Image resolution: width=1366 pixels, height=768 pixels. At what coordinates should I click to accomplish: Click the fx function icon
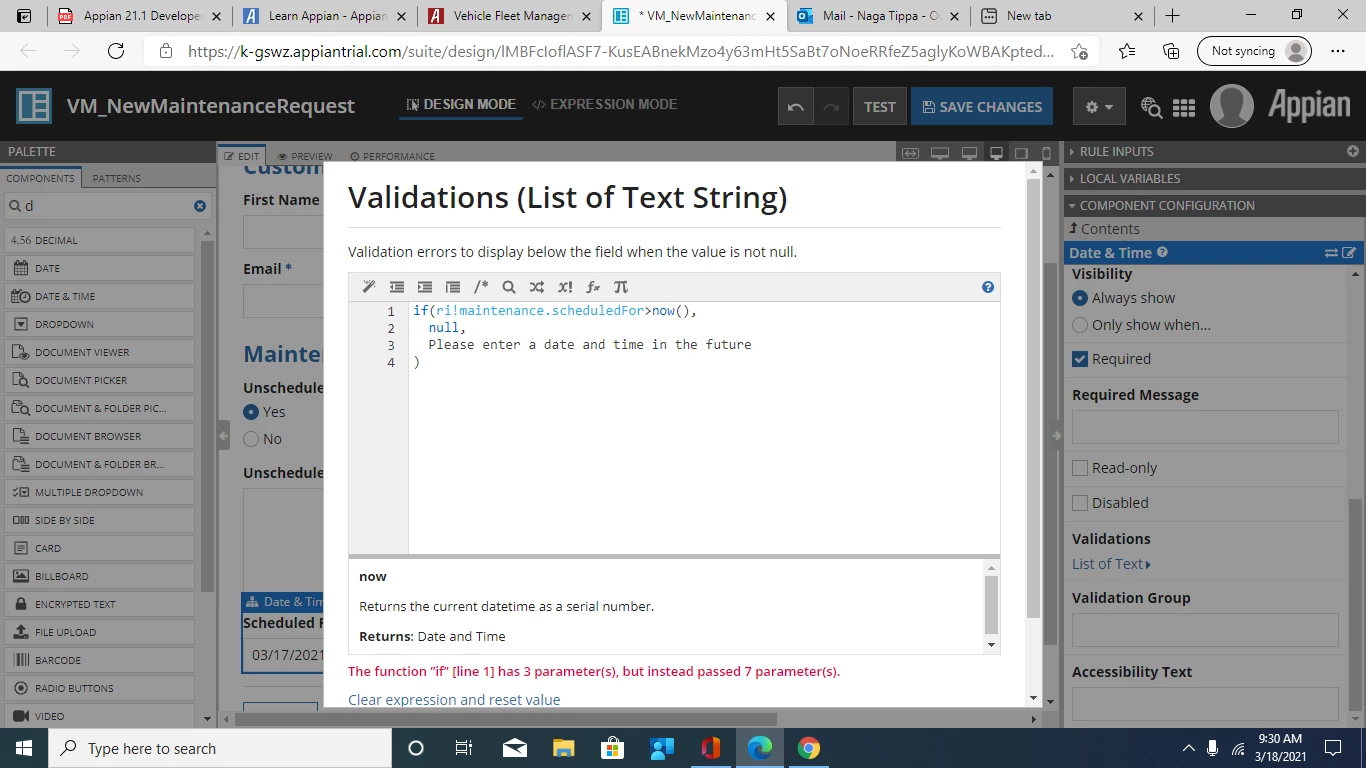[593, 287]
